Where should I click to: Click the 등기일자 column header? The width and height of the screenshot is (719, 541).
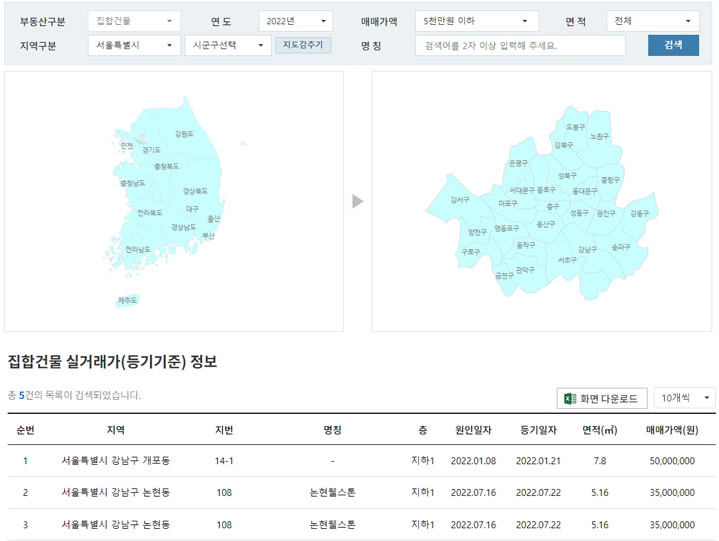[x=538, y=430]
